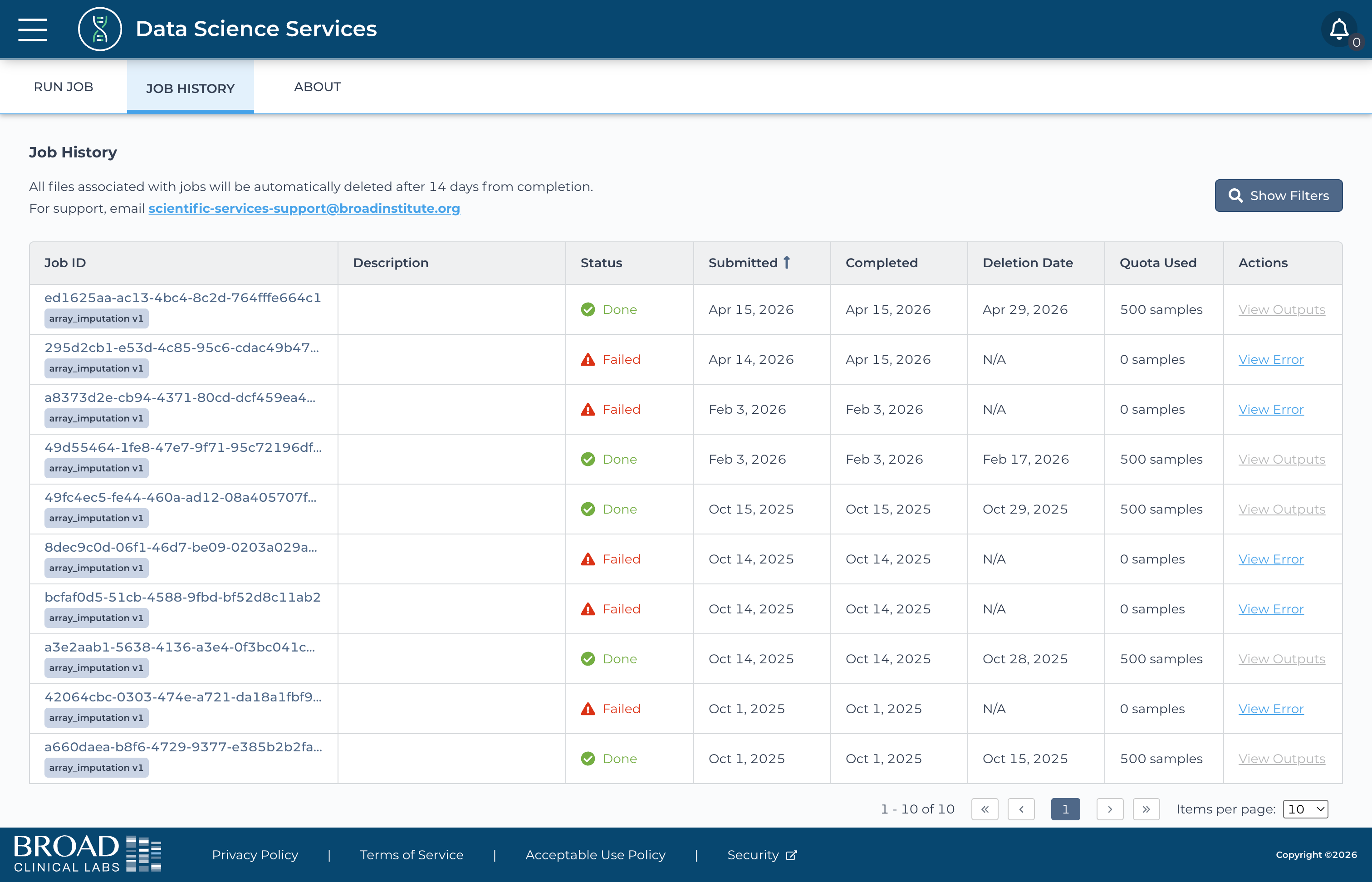
Task: Open the notifications bell
Action: point(1339,29)
